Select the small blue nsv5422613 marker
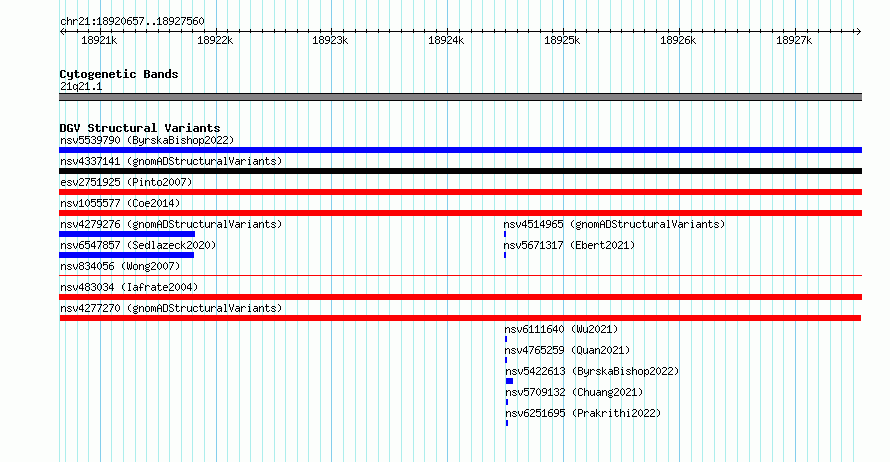 [x=509, y=381]
